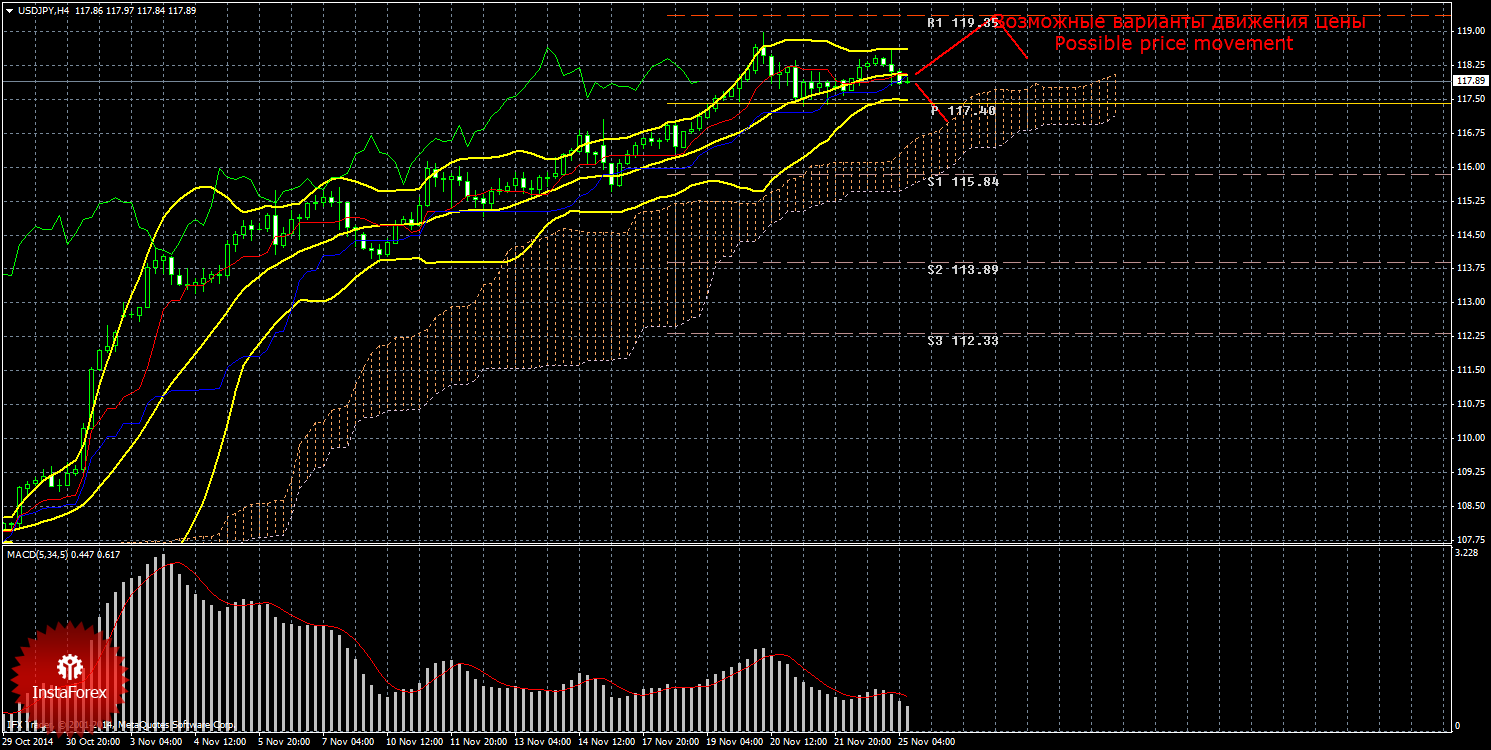Viewport: 1491px width, 750px height.
Task: Select the S2 113.89 support label
Action: [x=963, y=270]
